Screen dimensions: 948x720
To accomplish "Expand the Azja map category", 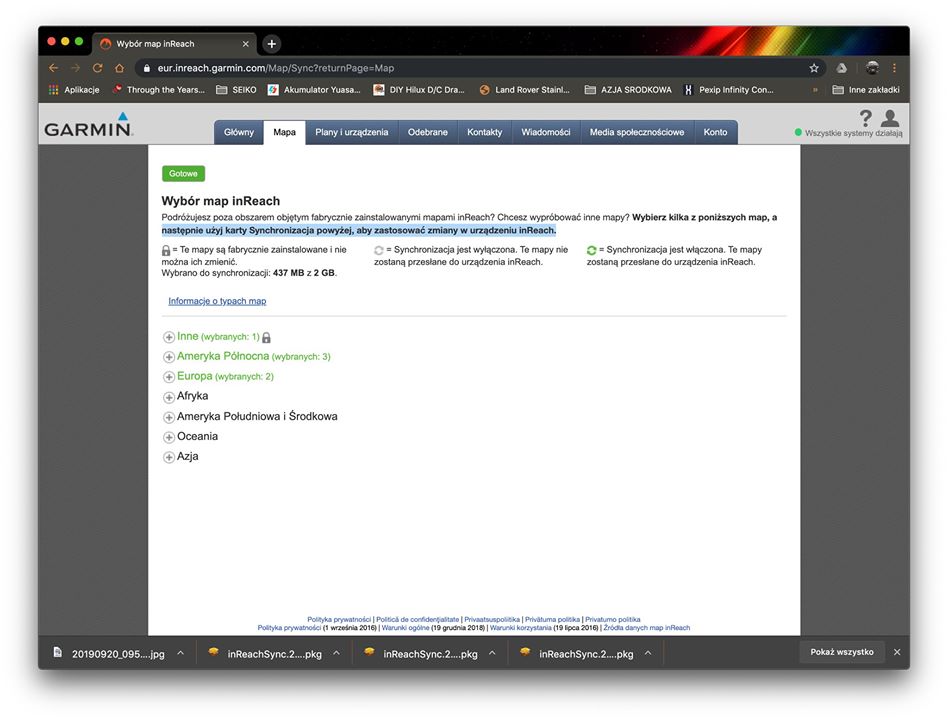I will point(169,457).
